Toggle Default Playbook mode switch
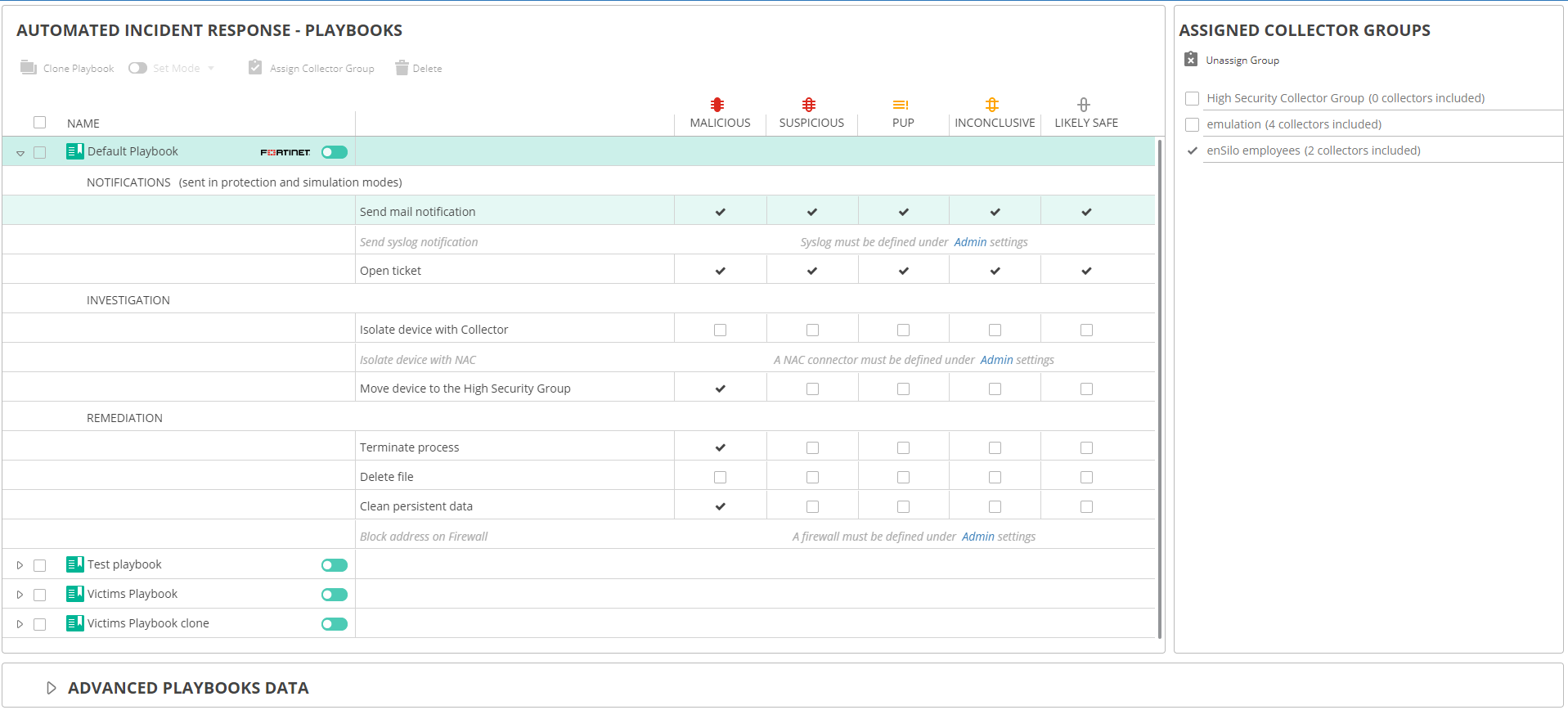This screenshot has height=710, width=1568. (x=335, y=152)
